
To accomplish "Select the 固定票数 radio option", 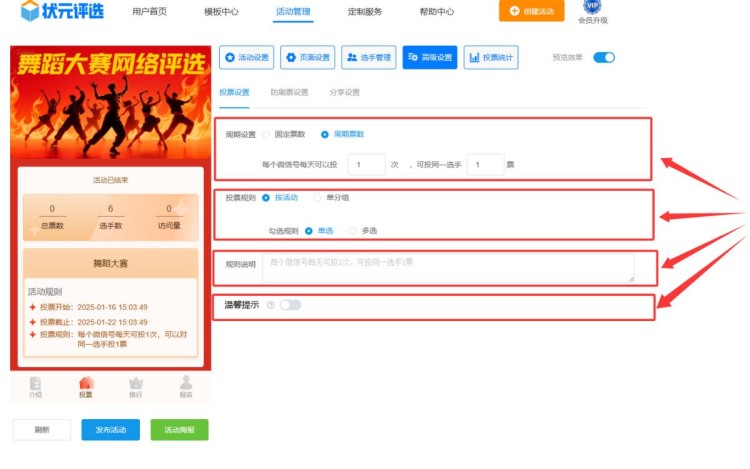I will point(266,134).
